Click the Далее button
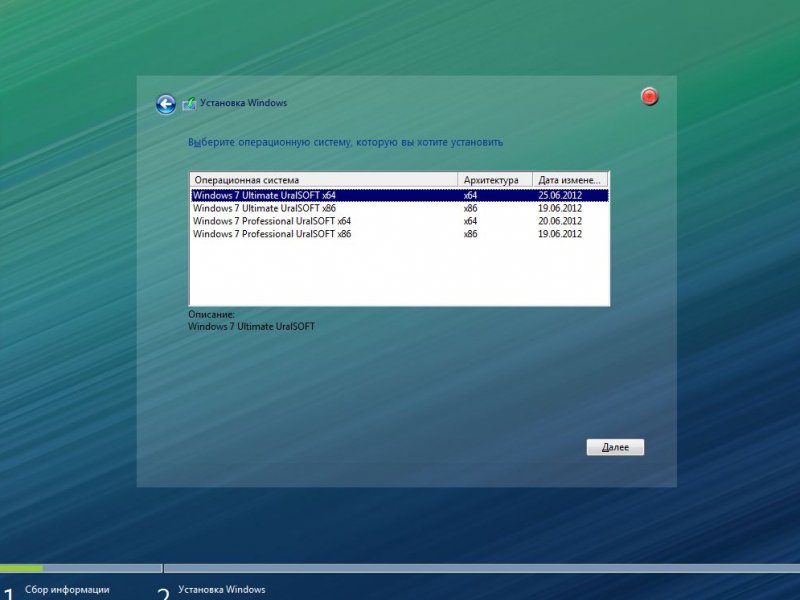 615,447
